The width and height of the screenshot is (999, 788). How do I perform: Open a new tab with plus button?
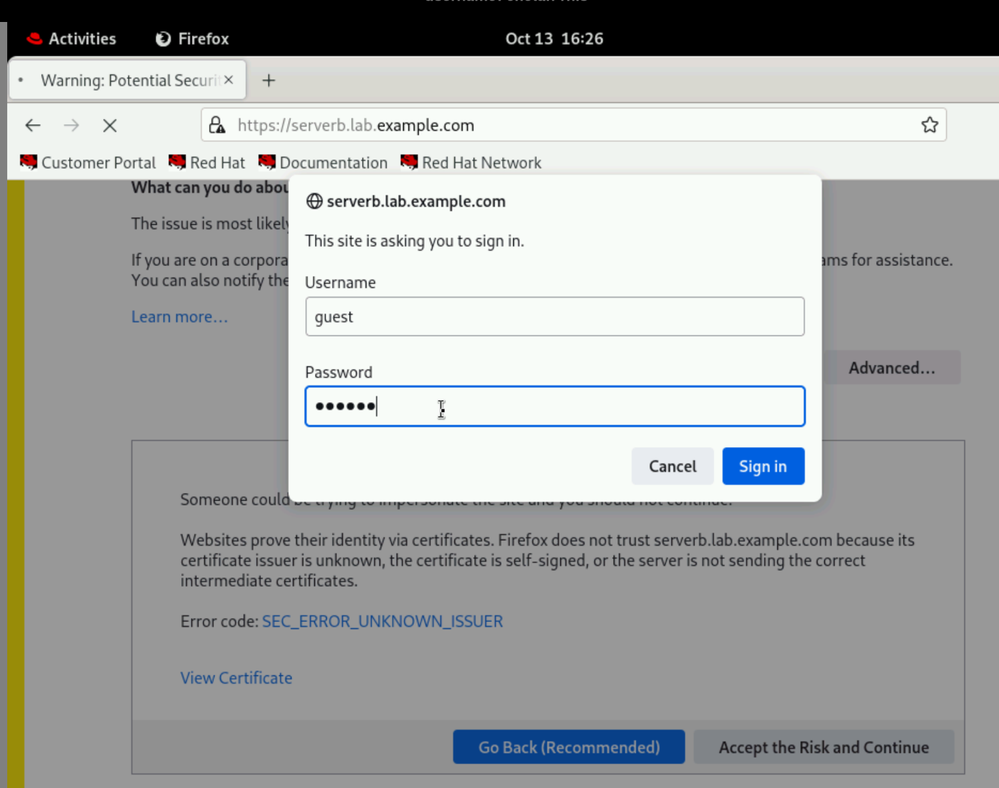268,80
